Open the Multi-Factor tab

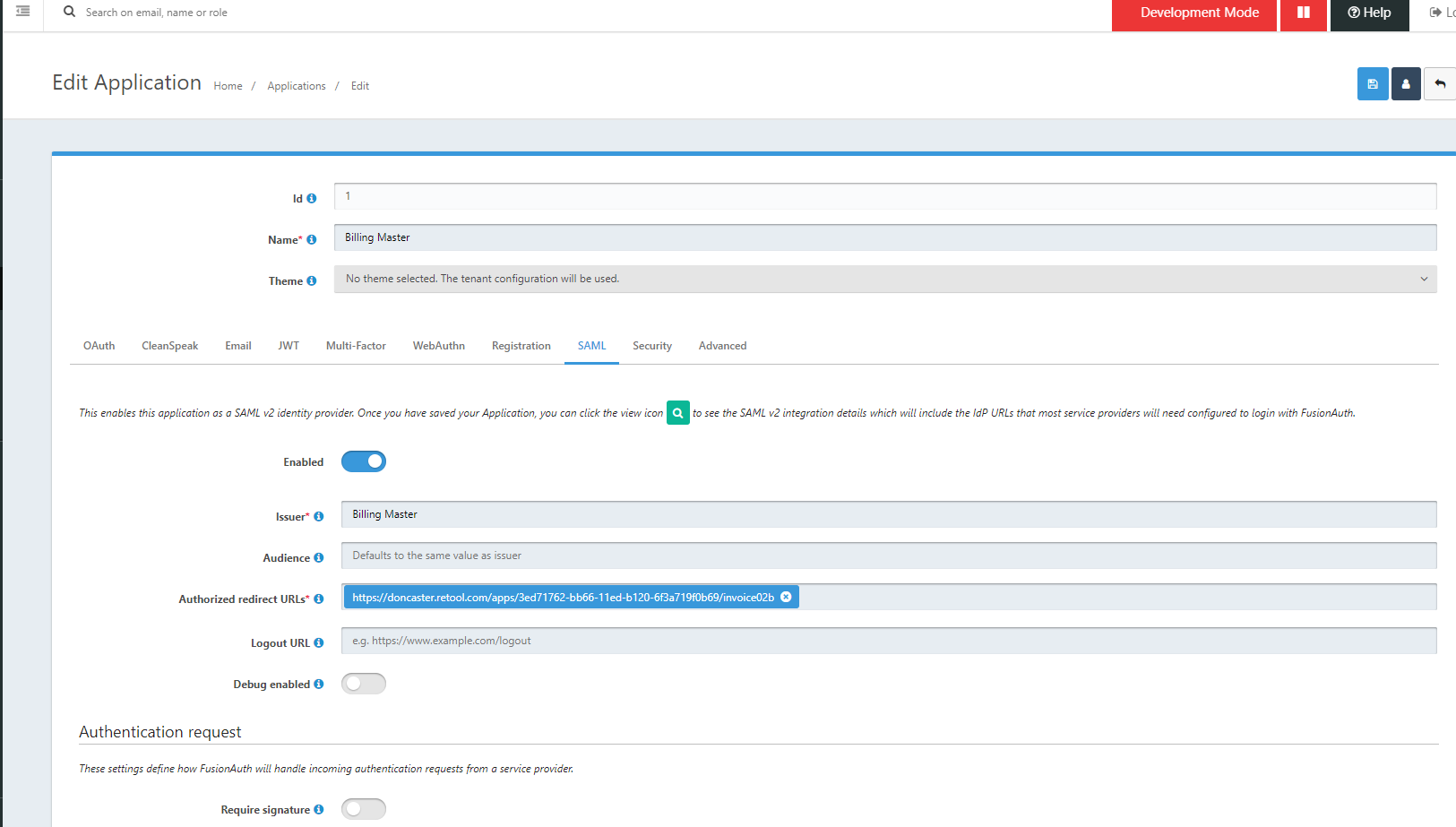pyautogui.click(x=356, y=346)
